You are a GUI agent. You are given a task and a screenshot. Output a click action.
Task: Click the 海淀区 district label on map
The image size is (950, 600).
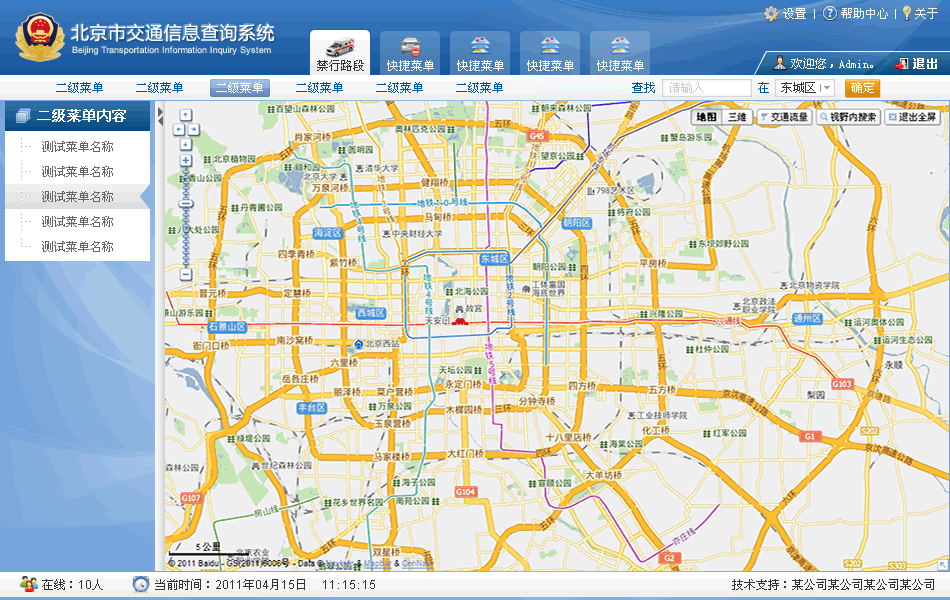point(328,233)
